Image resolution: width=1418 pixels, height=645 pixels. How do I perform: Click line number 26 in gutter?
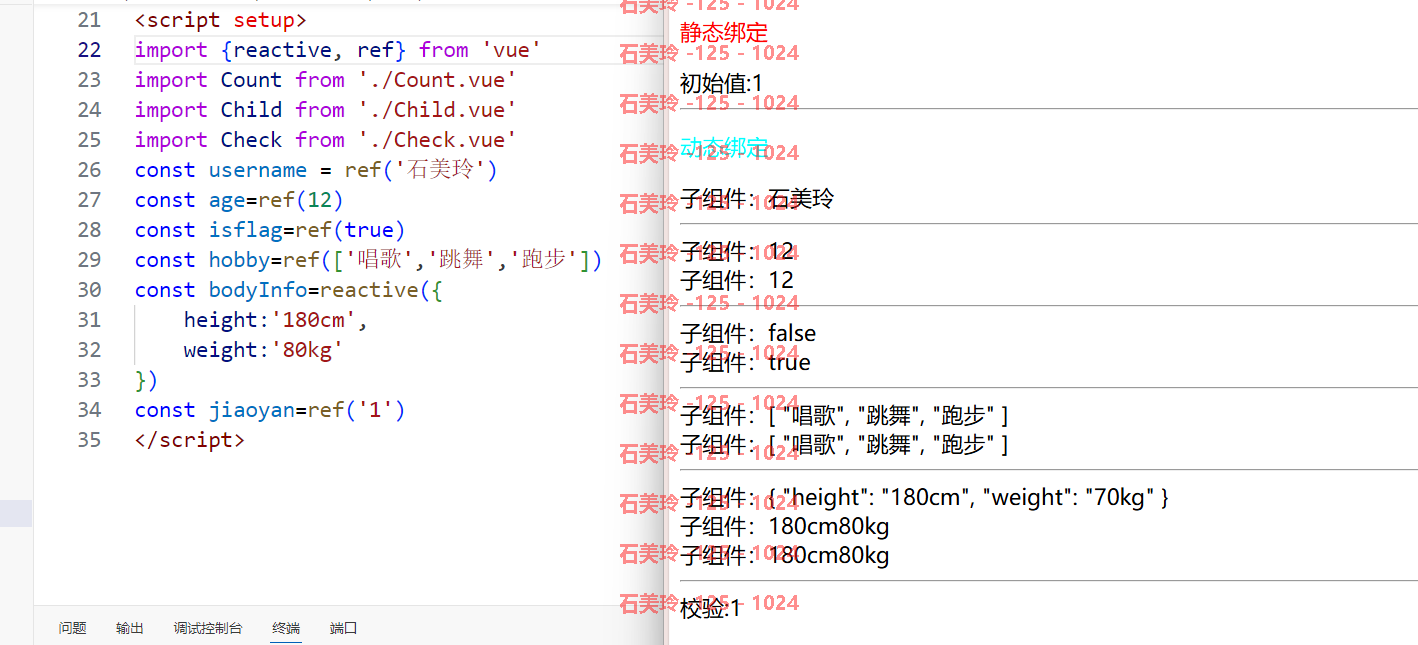coord(89,170)
